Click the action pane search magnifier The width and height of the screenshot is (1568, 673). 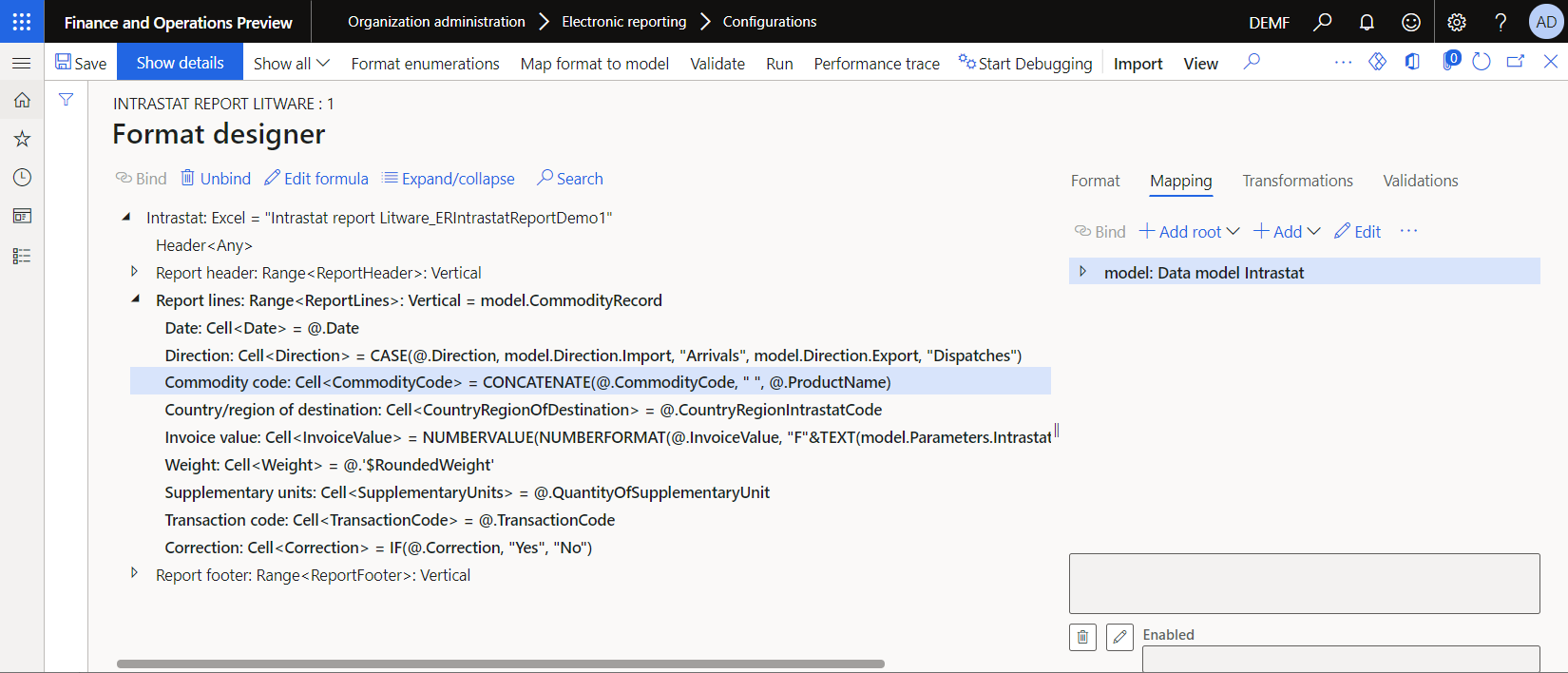[x=1252, y=62]
